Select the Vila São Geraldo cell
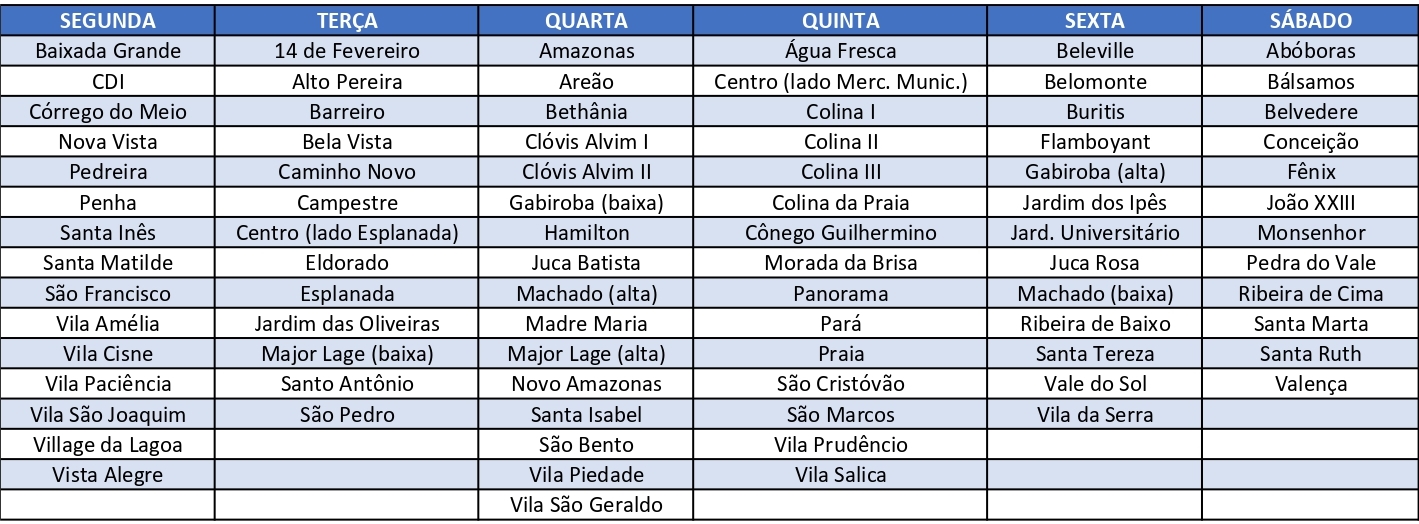This screenshot has height=524, width=1419. pos(586,504)
